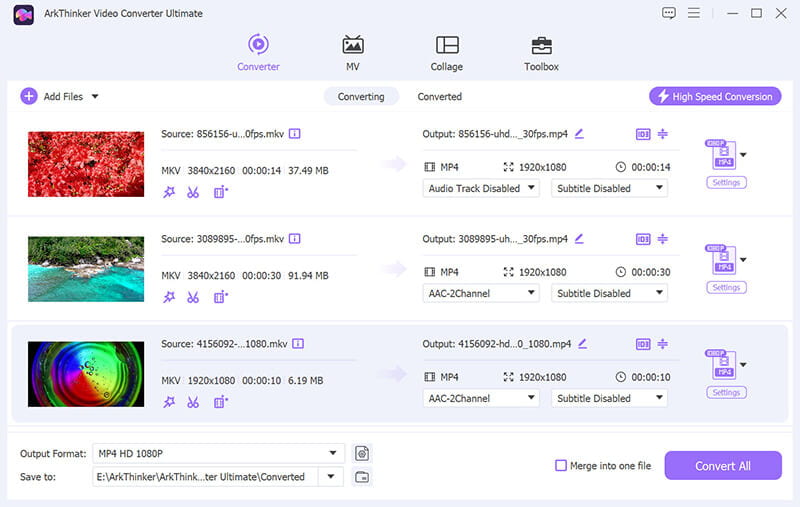
Task: Click the Add Files plus button
Action: (x=29, y=96)
